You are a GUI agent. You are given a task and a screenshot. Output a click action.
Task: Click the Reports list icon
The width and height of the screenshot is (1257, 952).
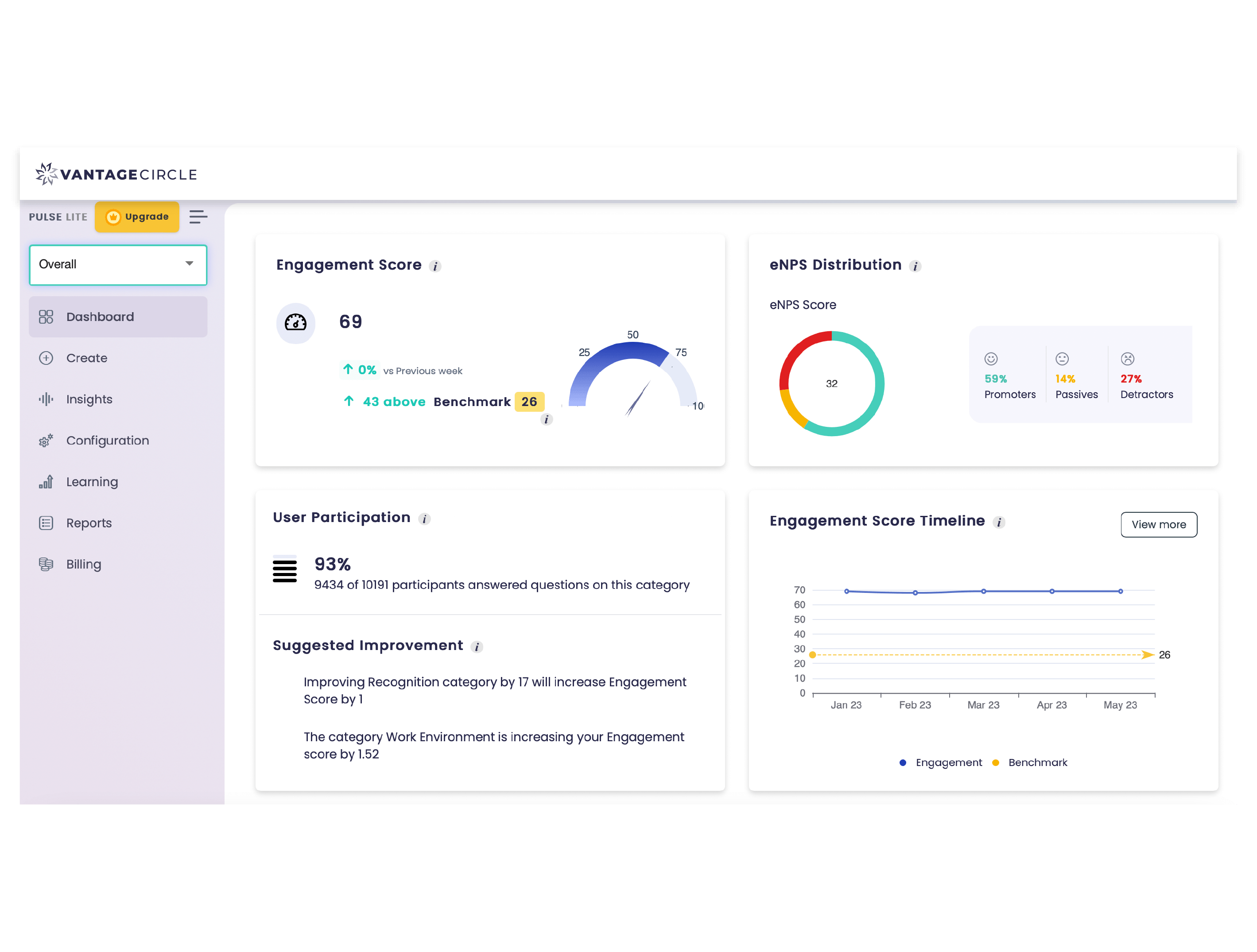(46, 522)
